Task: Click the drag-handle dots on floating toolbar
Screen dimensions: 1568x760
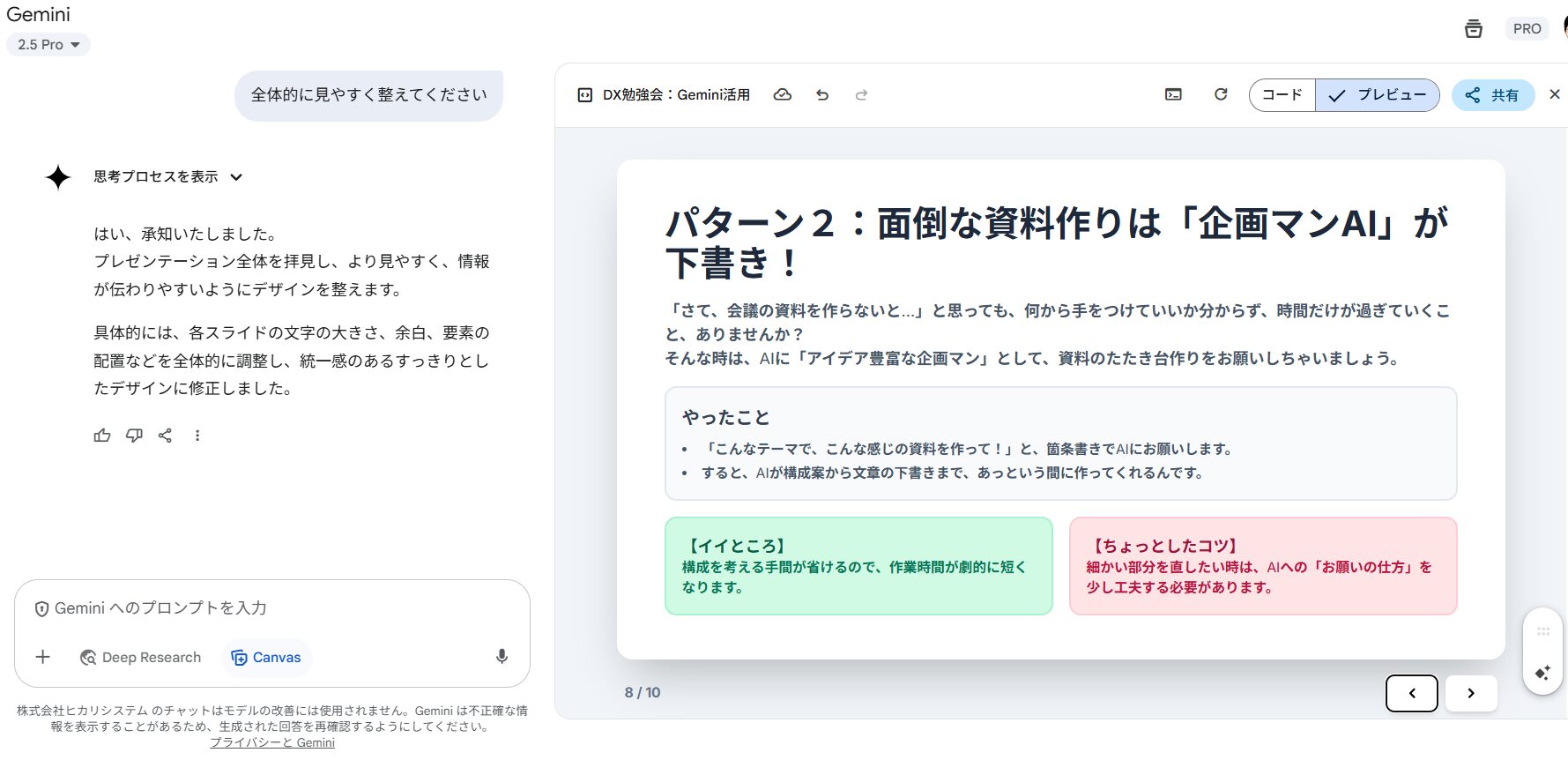Action: 1542,631
